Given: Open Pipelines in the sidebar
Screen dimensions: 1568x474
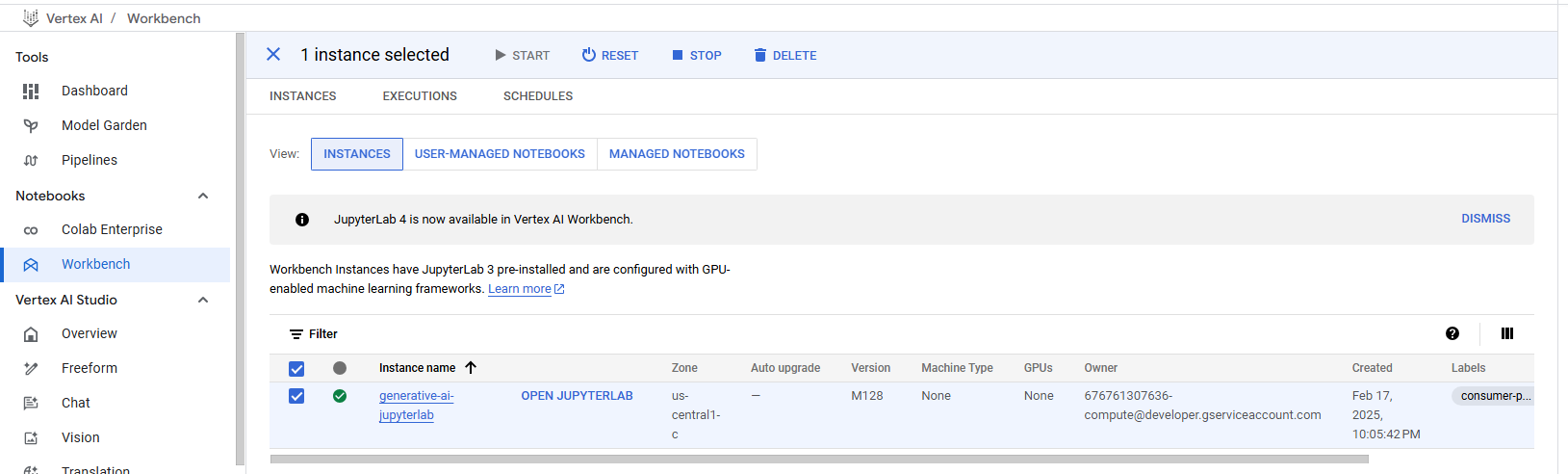Looking at the screenshot, I should coord(90,160).
